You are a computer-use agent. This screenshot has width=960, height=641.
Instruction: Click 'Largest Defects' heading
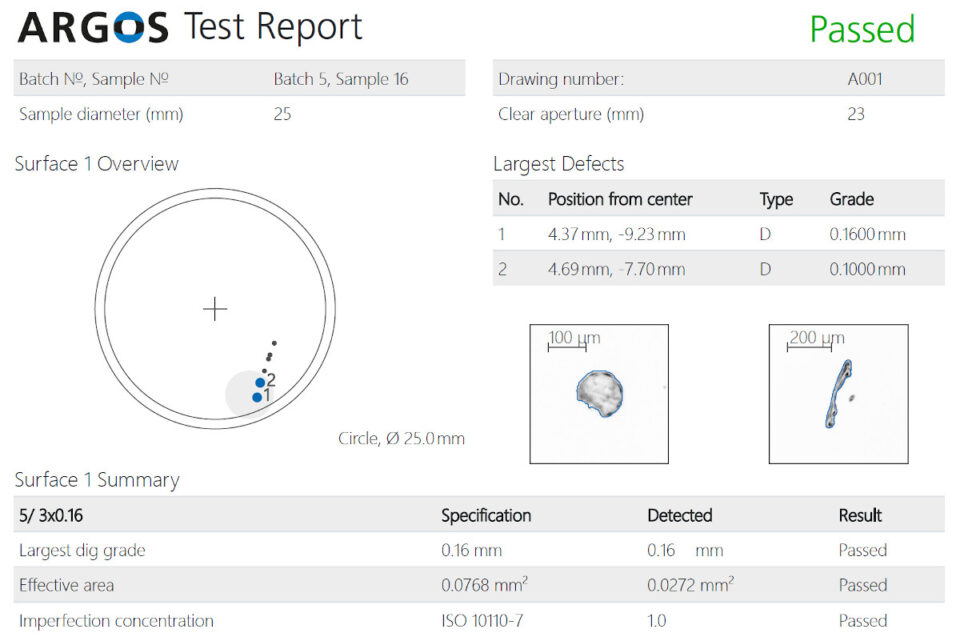click(558, 164)
